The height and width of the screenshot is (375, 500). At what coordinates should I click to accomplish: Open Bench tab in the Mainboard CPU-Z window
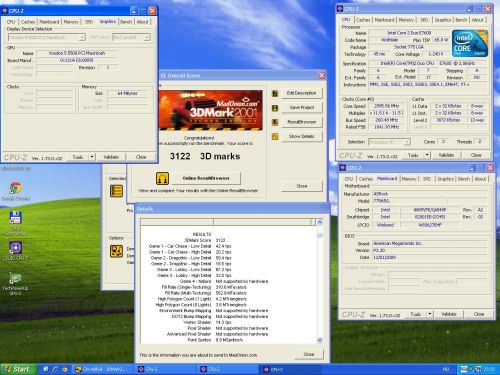point(463,179)
